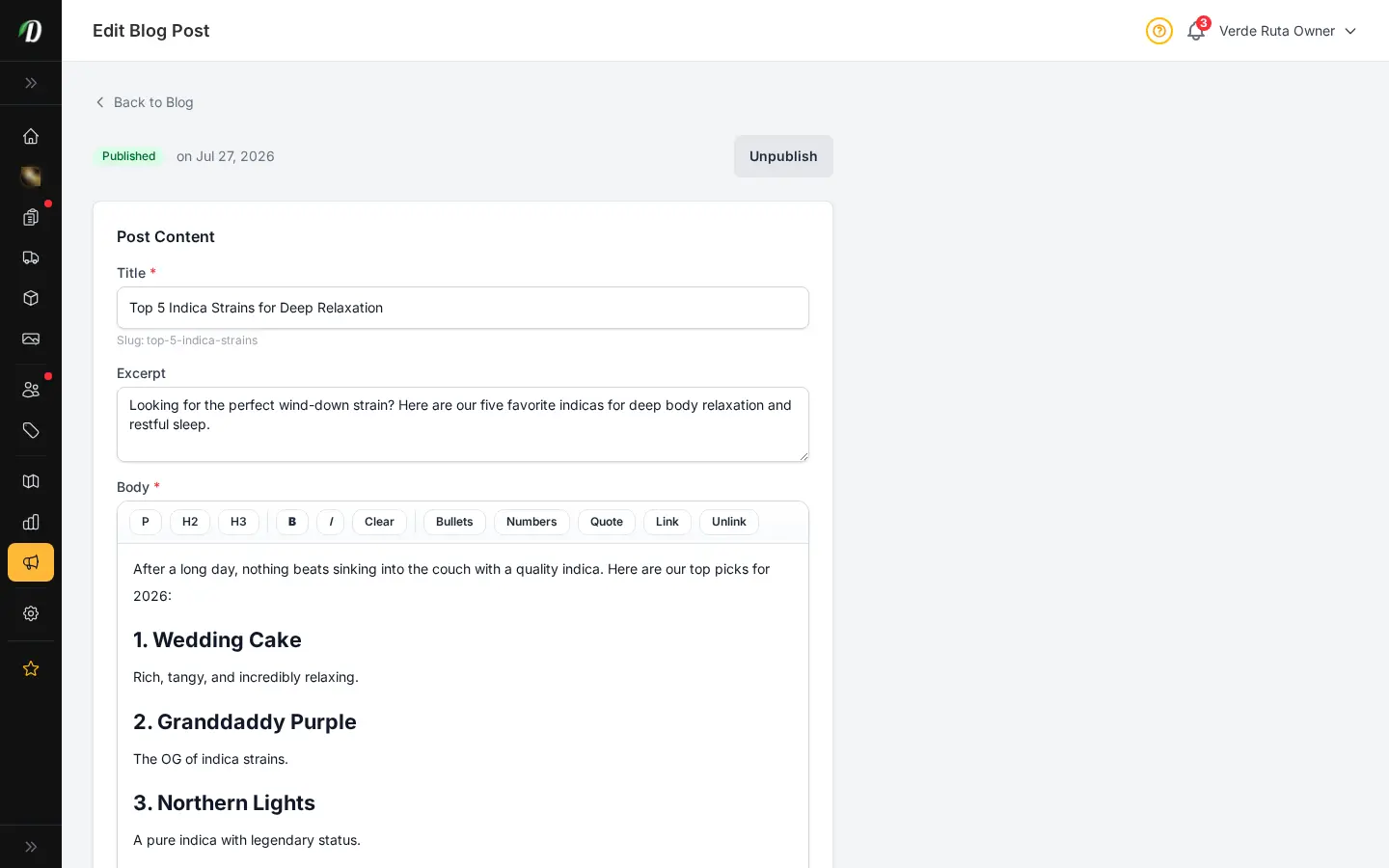This screenshot has width=1389, height=868.
Task: Open the star favorites icon
Action: coord(31,668)
